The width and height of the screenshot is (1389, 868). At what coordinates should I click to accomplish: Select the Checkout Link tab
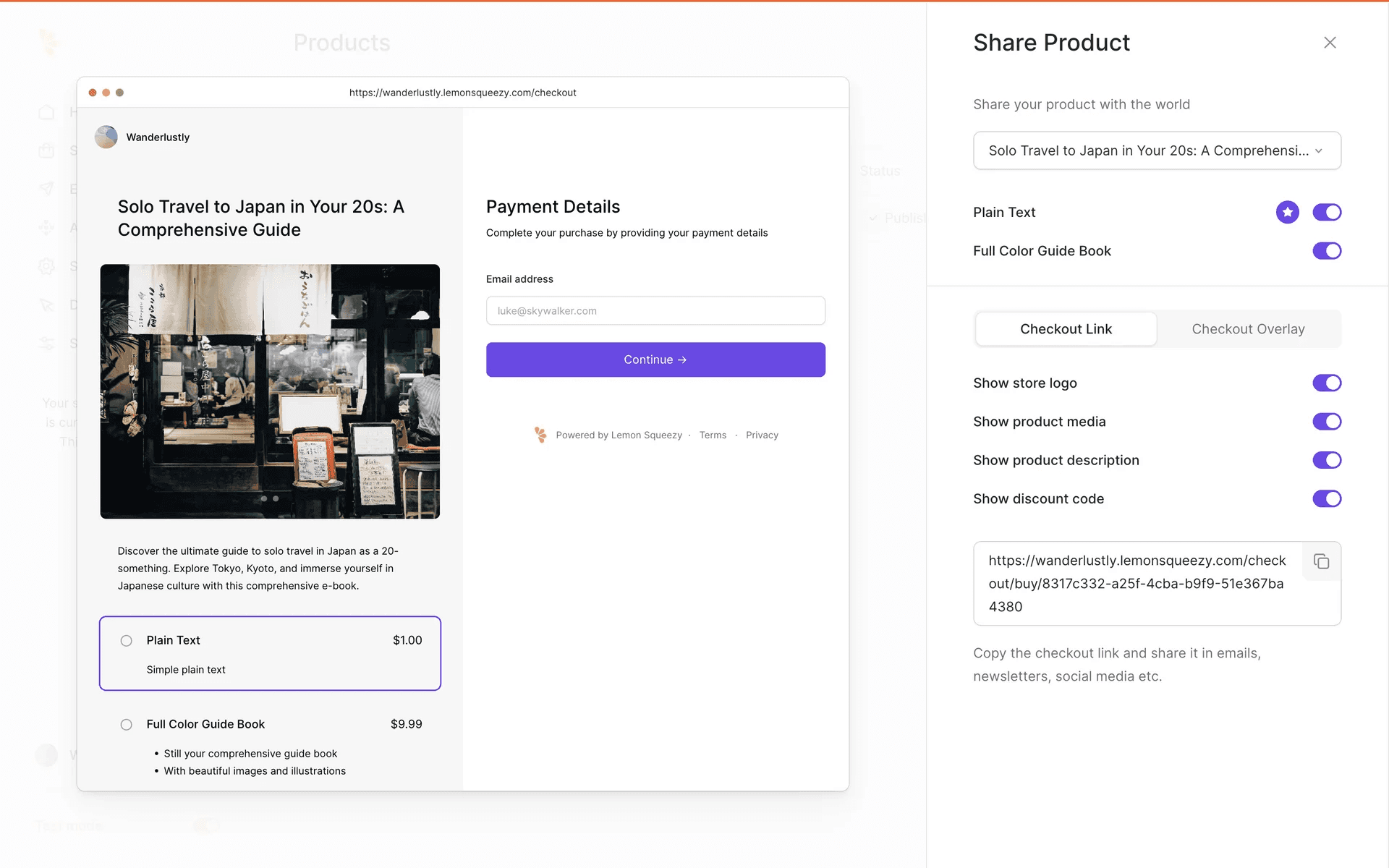pos(1066,329)
